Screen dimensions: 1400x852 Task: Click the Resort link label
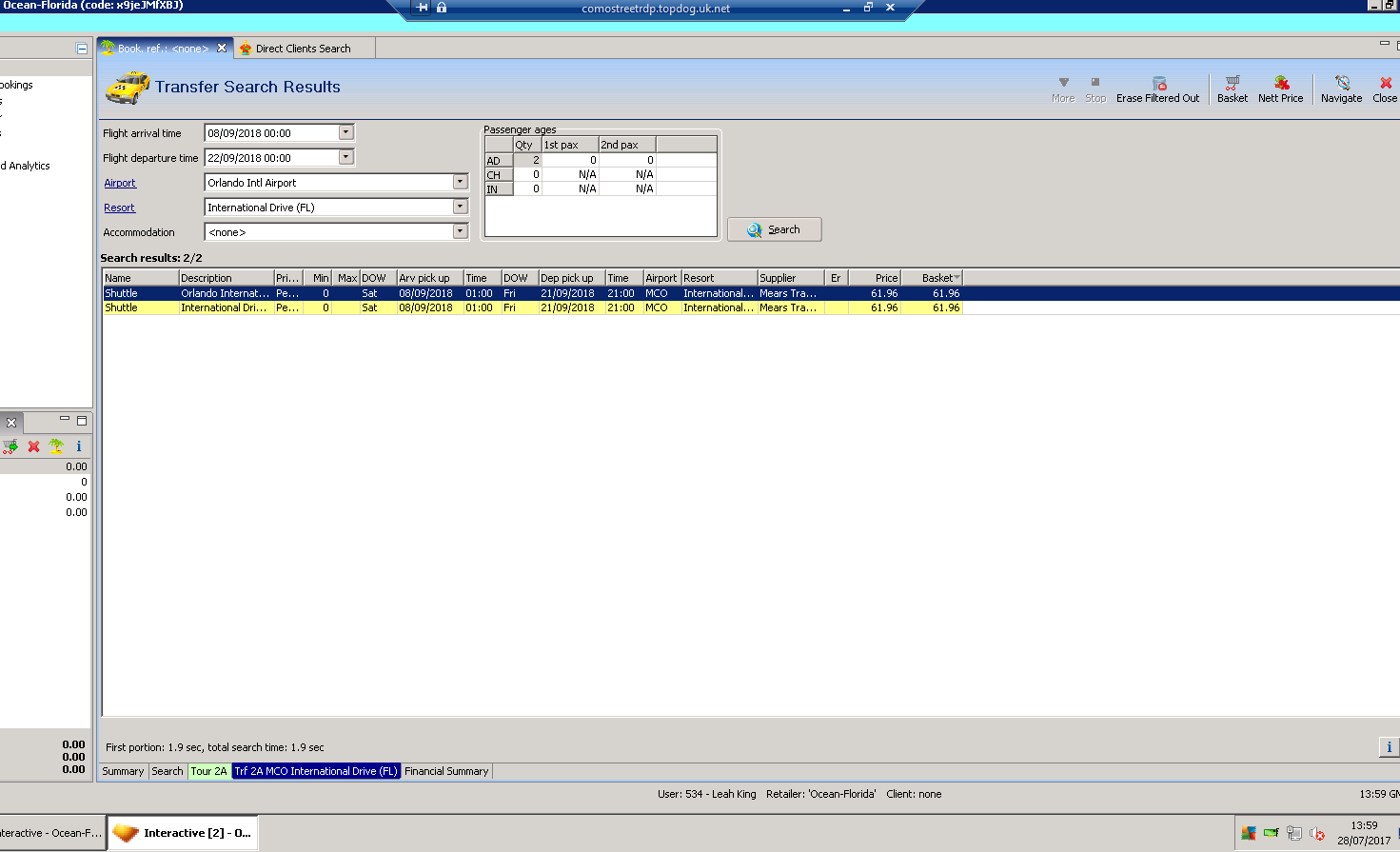point(119,208)
